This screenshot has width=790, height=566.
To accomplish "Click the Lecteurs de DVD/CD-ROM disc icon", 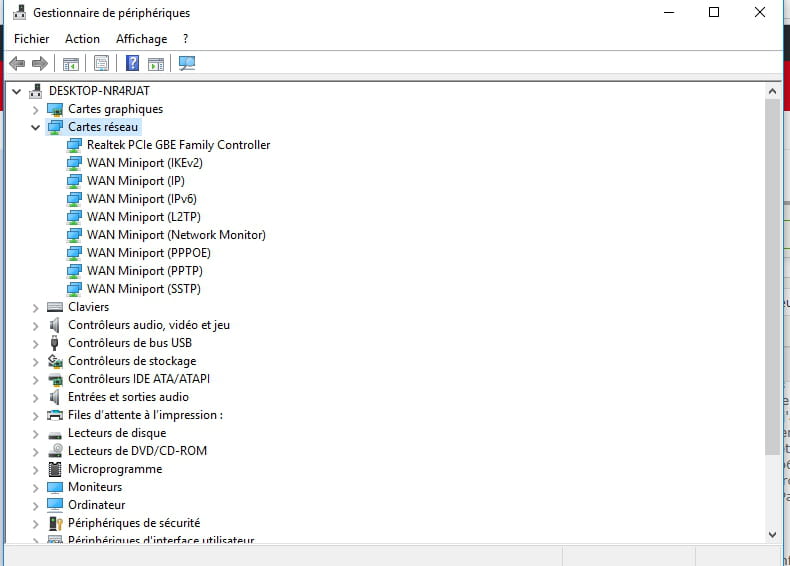I will pyautogui.click(x=55, y=451).
